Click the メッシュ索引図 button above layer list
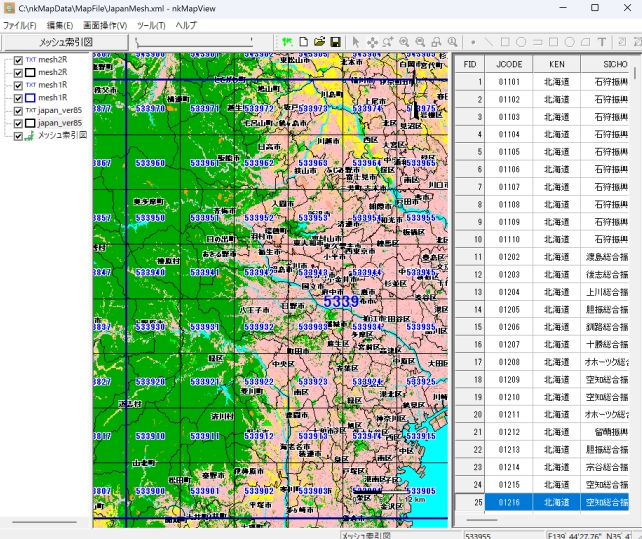The height and width of the screenshot is (539, 642). pyautogui.click(x=66, y=42)
